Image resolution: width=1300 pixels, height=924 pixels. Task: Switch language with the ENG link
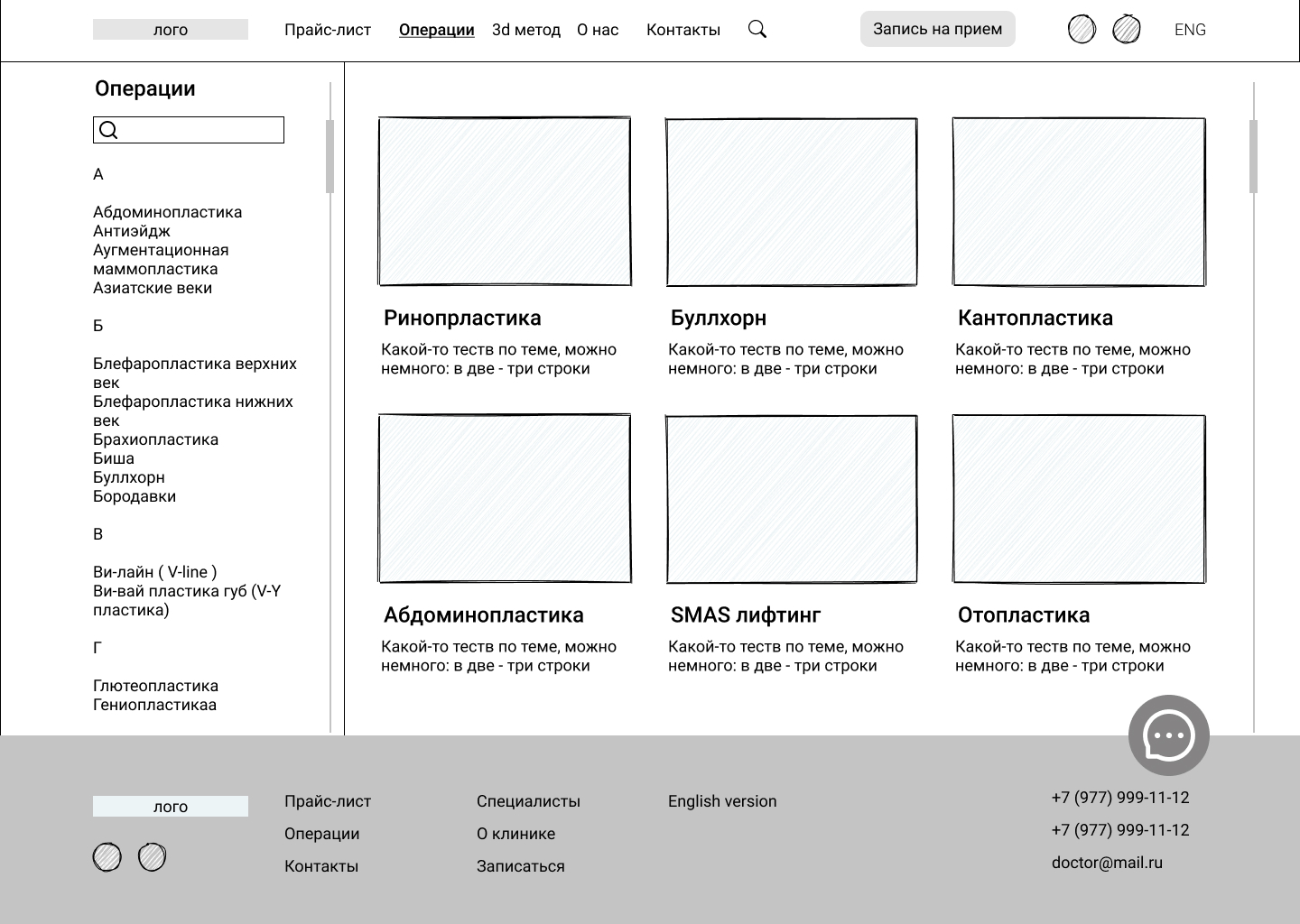(x=1190, y=30)
